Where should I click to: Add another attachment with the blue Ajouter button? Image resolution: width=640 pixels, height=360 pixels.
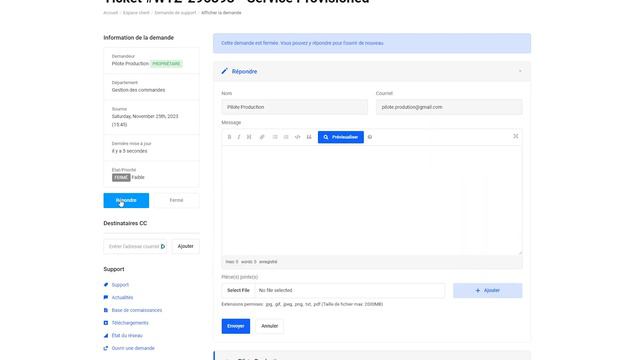click(x=487, y=291)
